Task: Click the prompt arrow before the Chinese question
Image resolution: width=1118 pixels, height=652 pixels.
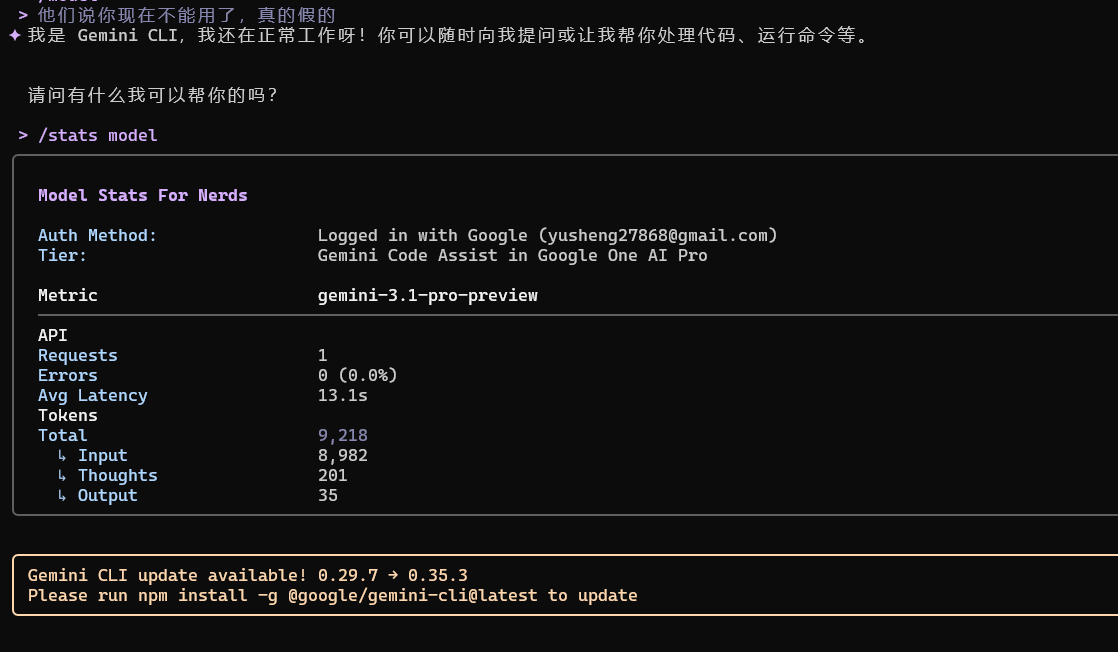Action: tap(24, 15)
